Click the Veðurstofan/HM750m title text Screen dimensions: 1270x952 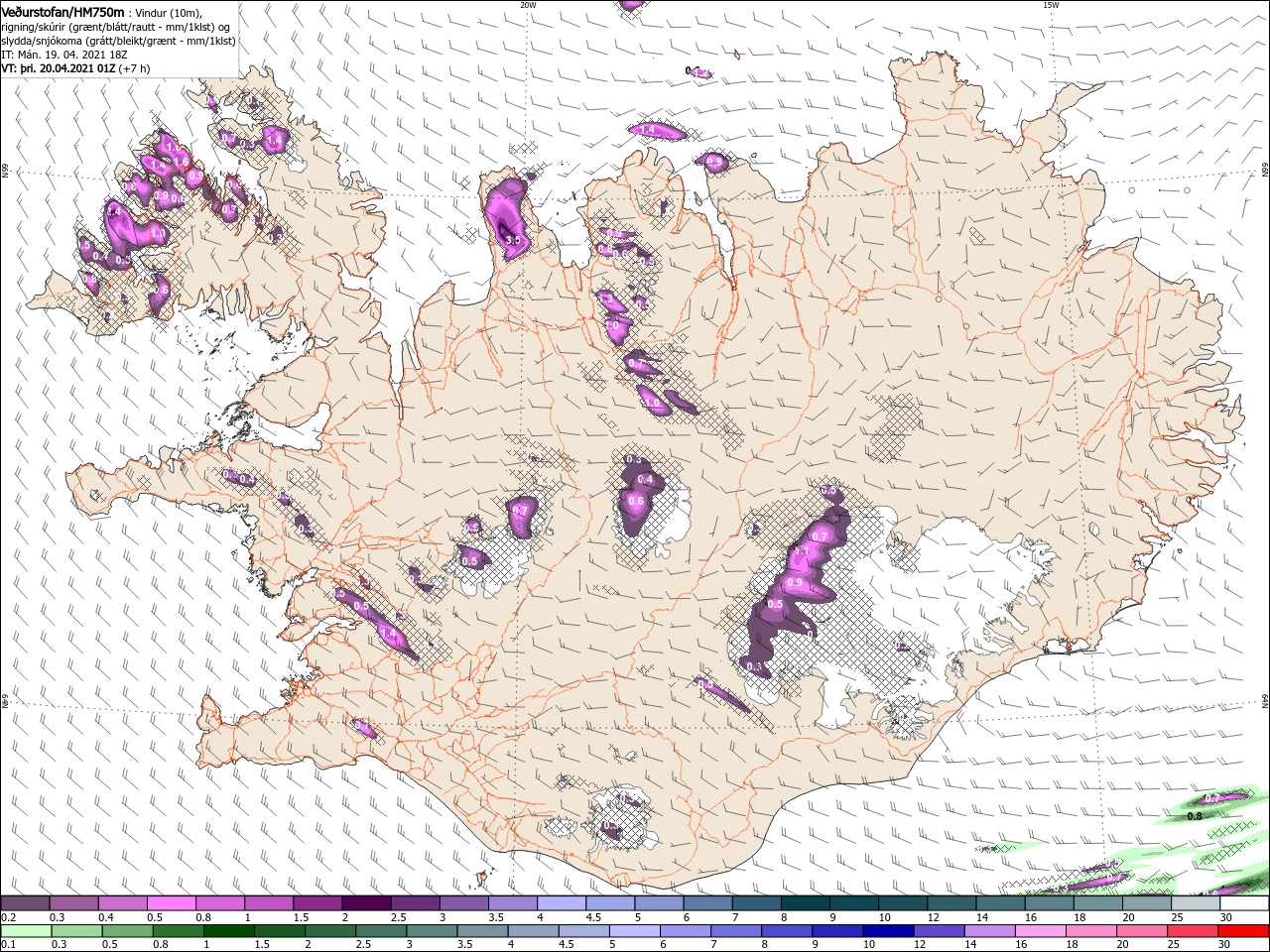tap(63, 12)
